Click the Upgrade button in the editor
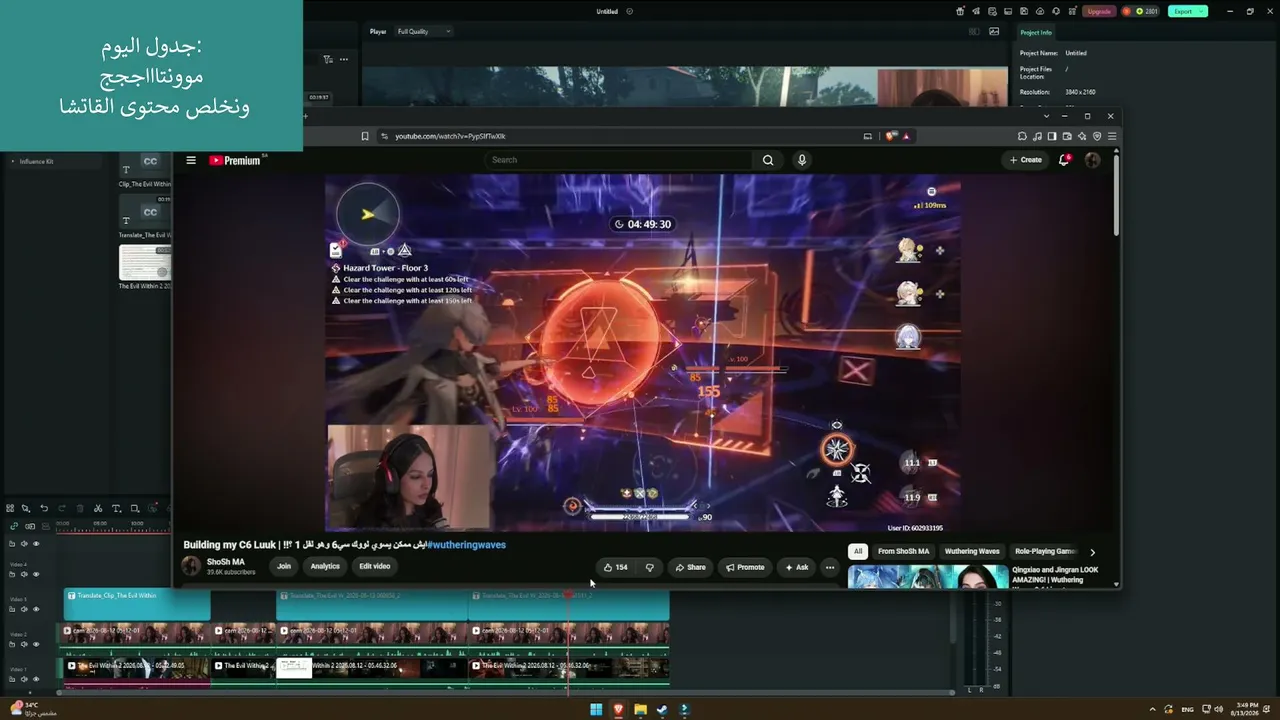 (x=1099, y=11)
